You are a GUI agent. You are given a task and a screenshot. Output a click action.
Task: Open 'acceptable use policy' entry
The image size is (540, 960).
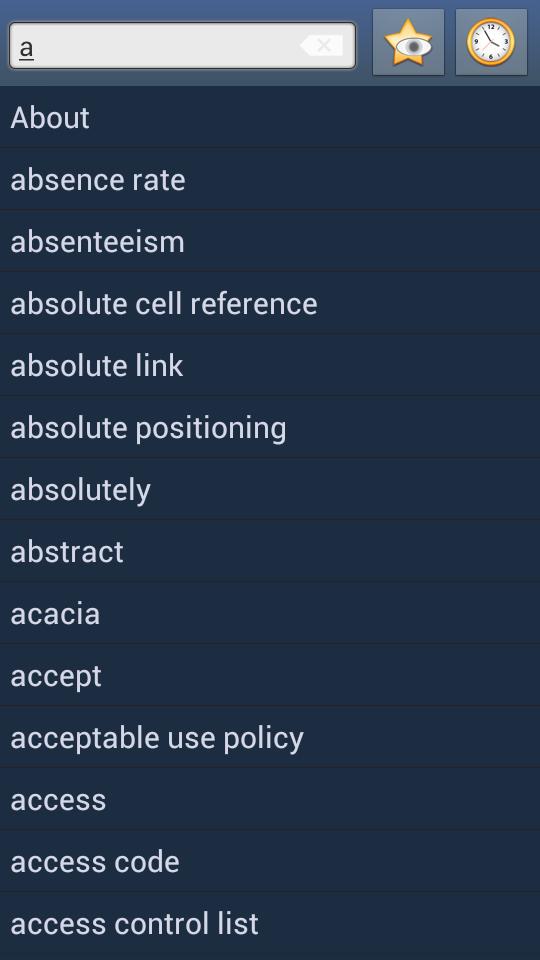pos(270,738)
